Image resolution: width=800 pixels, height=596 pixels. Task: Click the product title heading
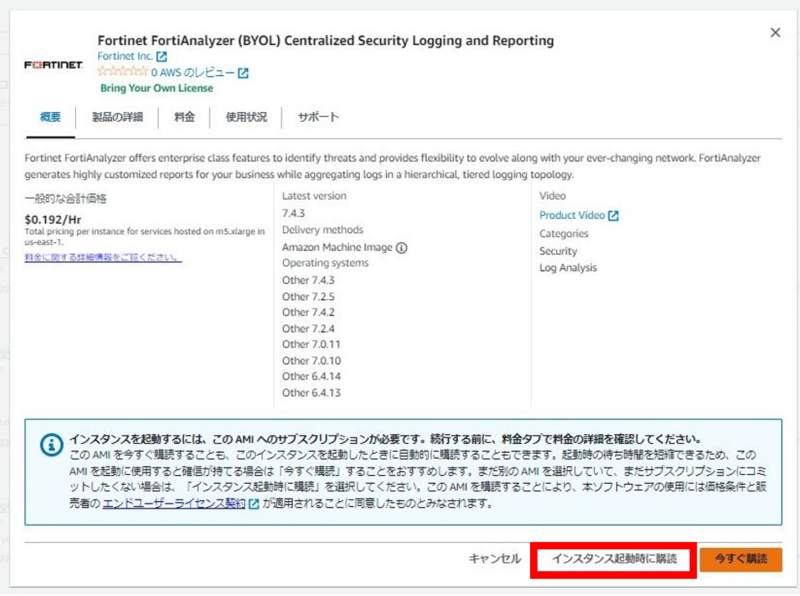[326, 40]
